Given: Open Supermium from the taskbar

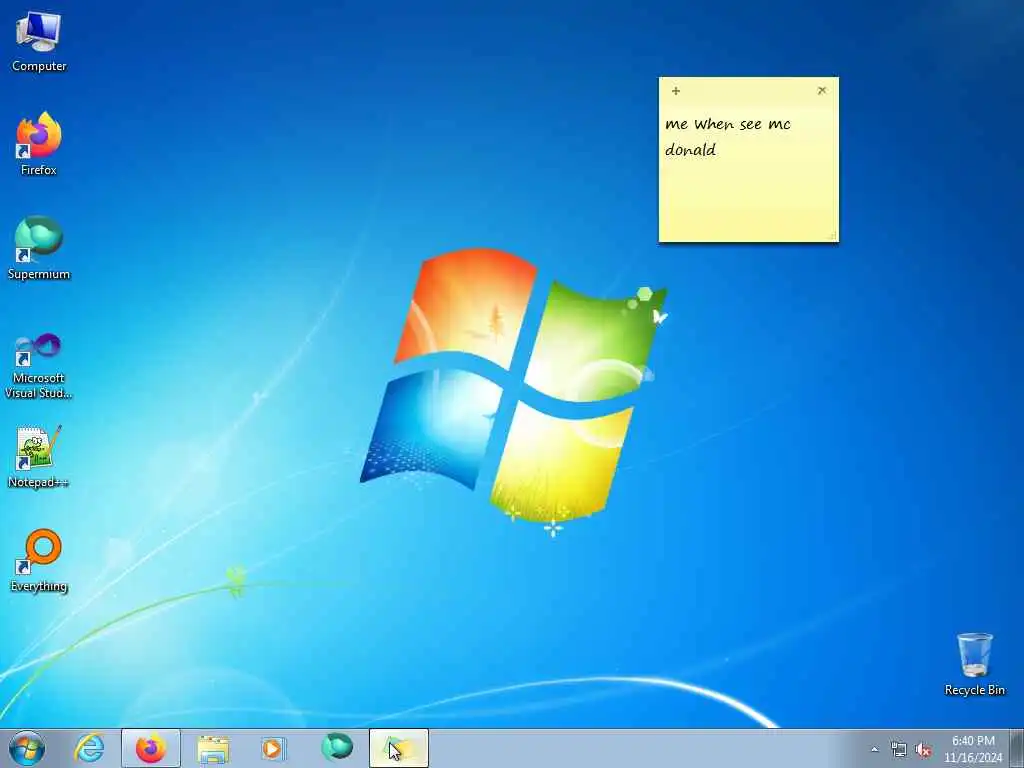Looking at the screenshot, I should coord(336,748).
